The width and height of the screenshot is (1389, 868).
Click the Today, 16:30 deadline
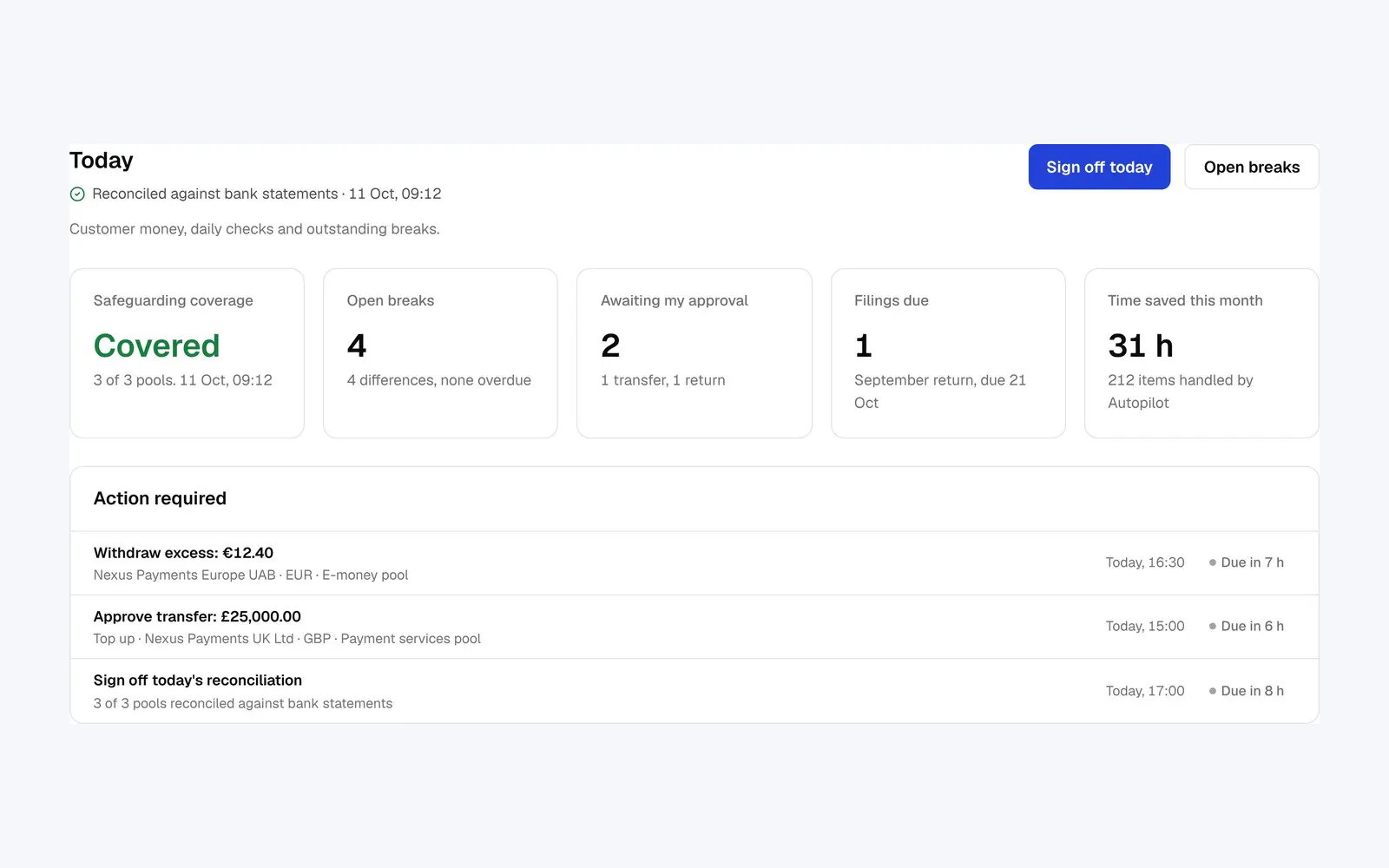tap(1145, 562)
